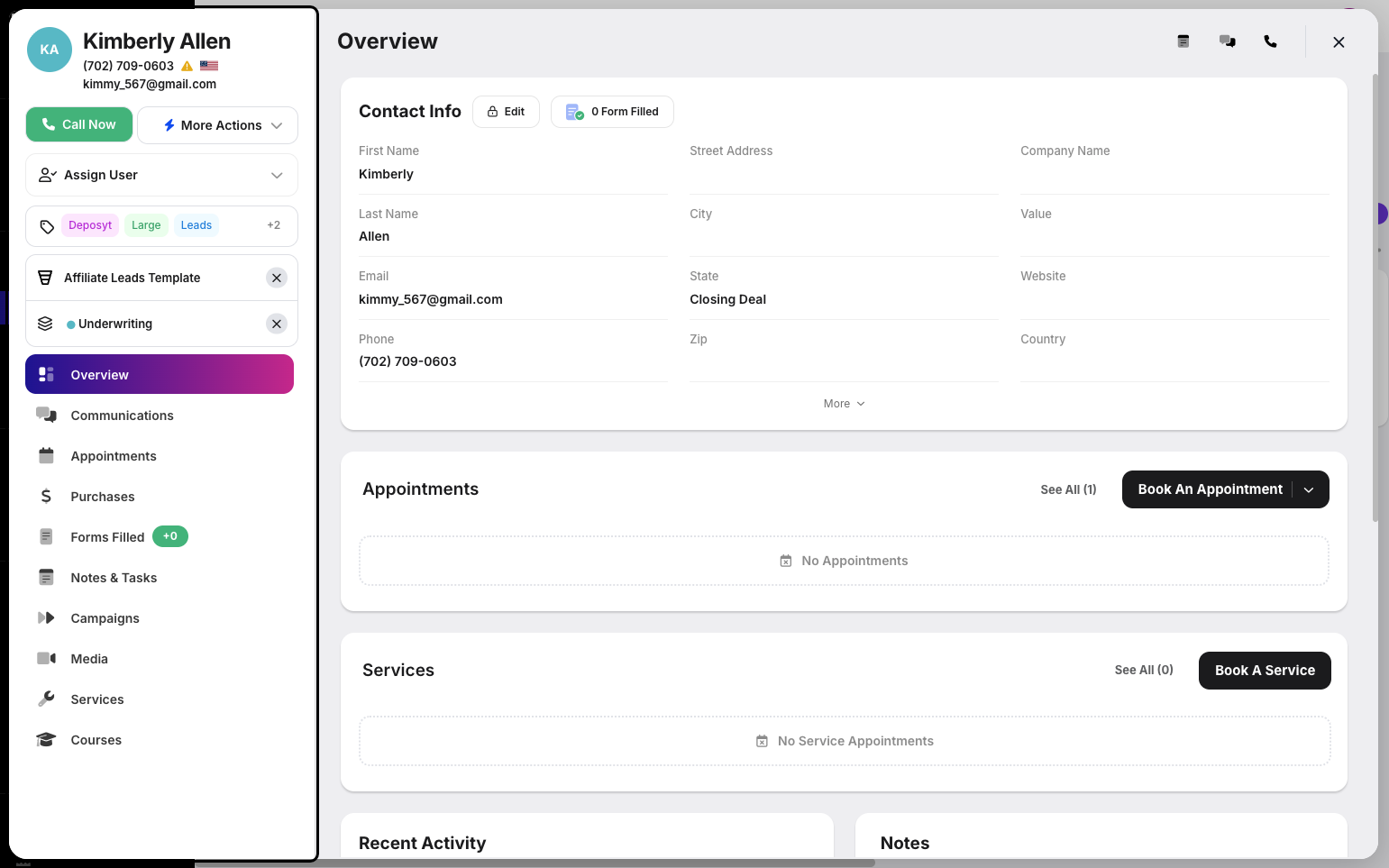Close the contact panel with X
The height and width of the screenshot is (868, 1389).
click(x=1339, y=42)
